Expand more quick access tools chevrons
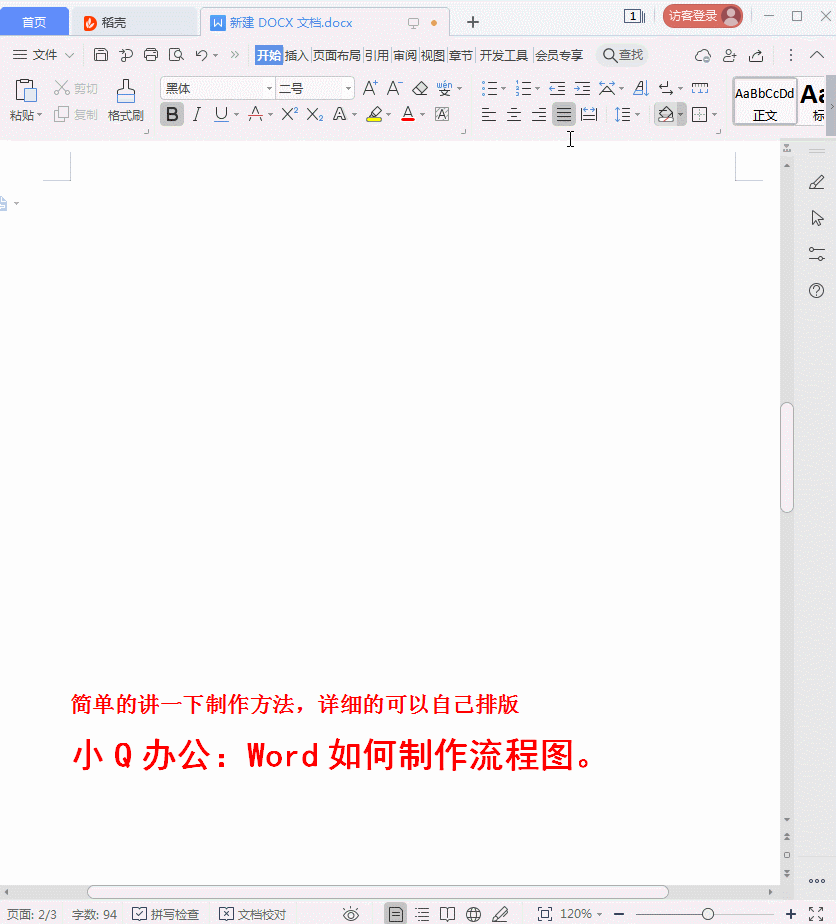Image resolution: width=836 pixels, height=924 pixels. point(235,55)
